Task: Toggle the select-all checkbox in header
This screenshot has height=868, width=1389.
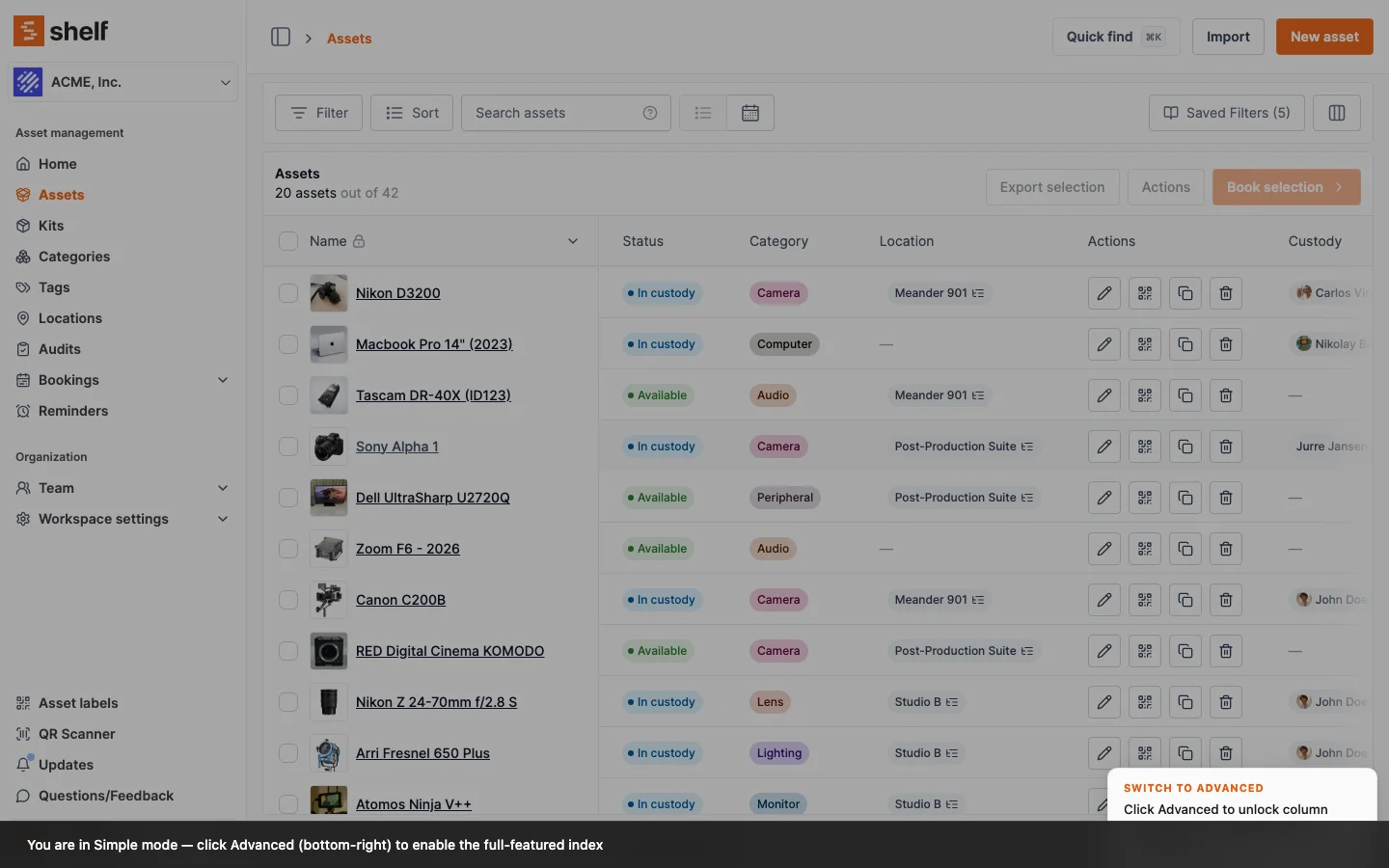Action: 288,241
